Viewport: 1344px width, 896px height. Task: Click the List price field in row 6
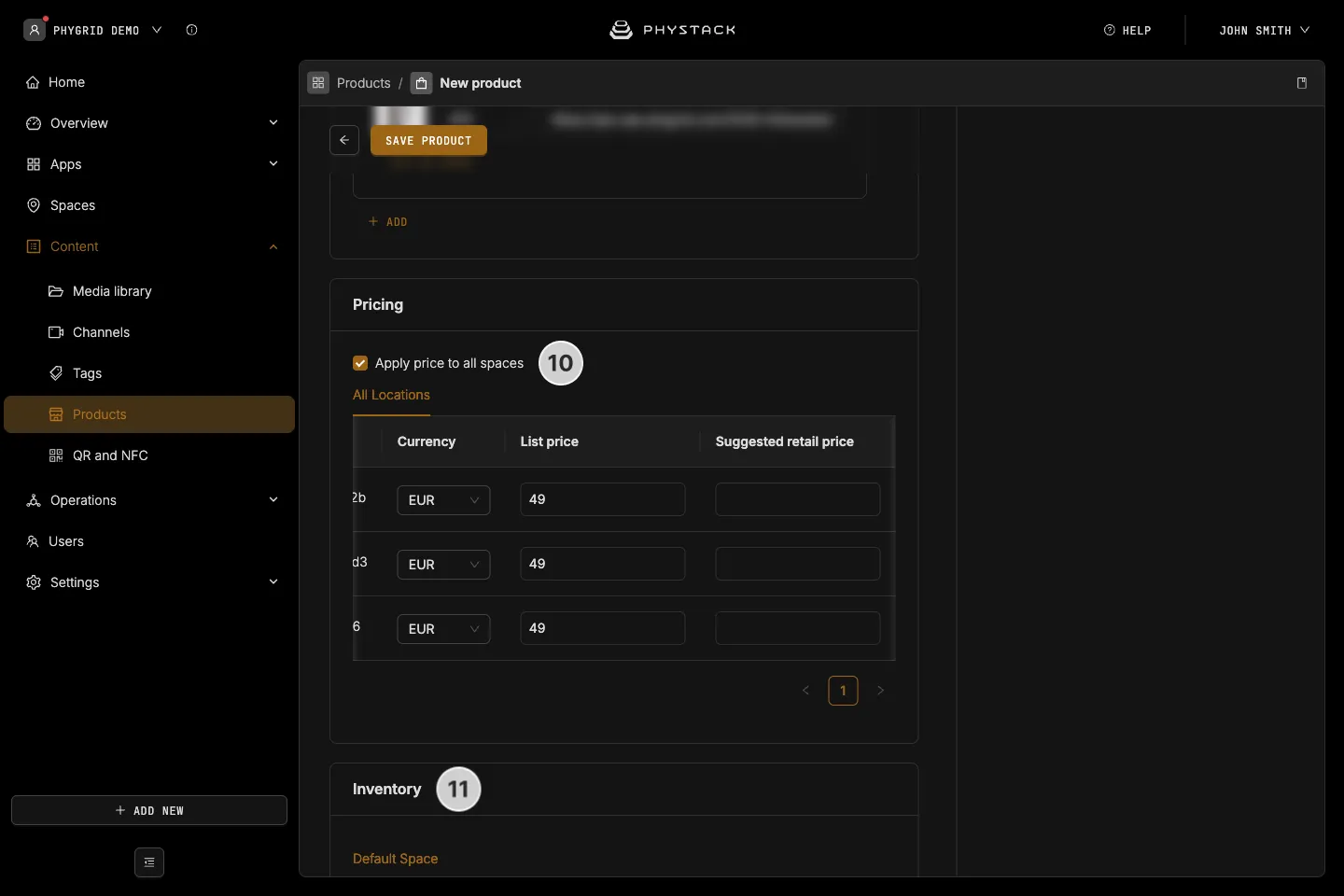point(603,628)
